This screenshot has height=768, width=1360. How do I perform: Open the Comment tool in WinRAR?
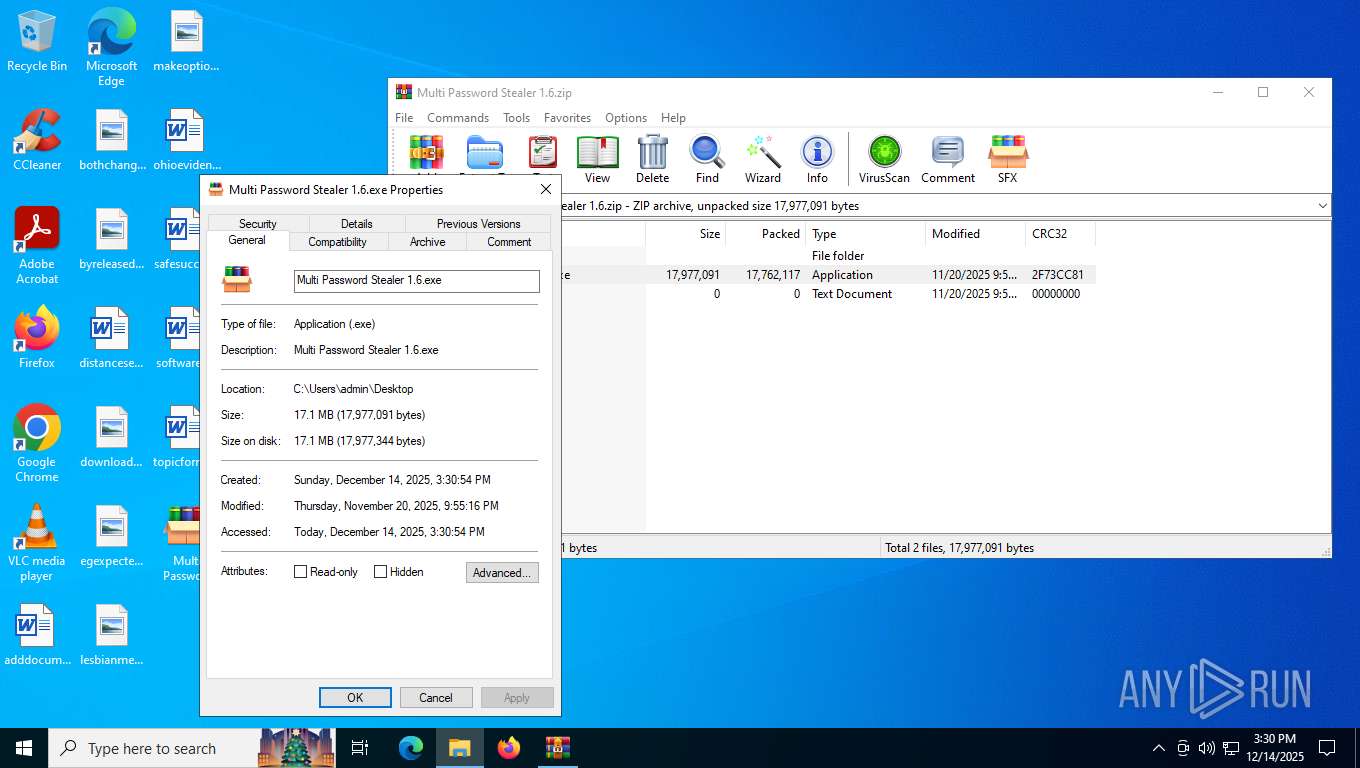(947, 160)
